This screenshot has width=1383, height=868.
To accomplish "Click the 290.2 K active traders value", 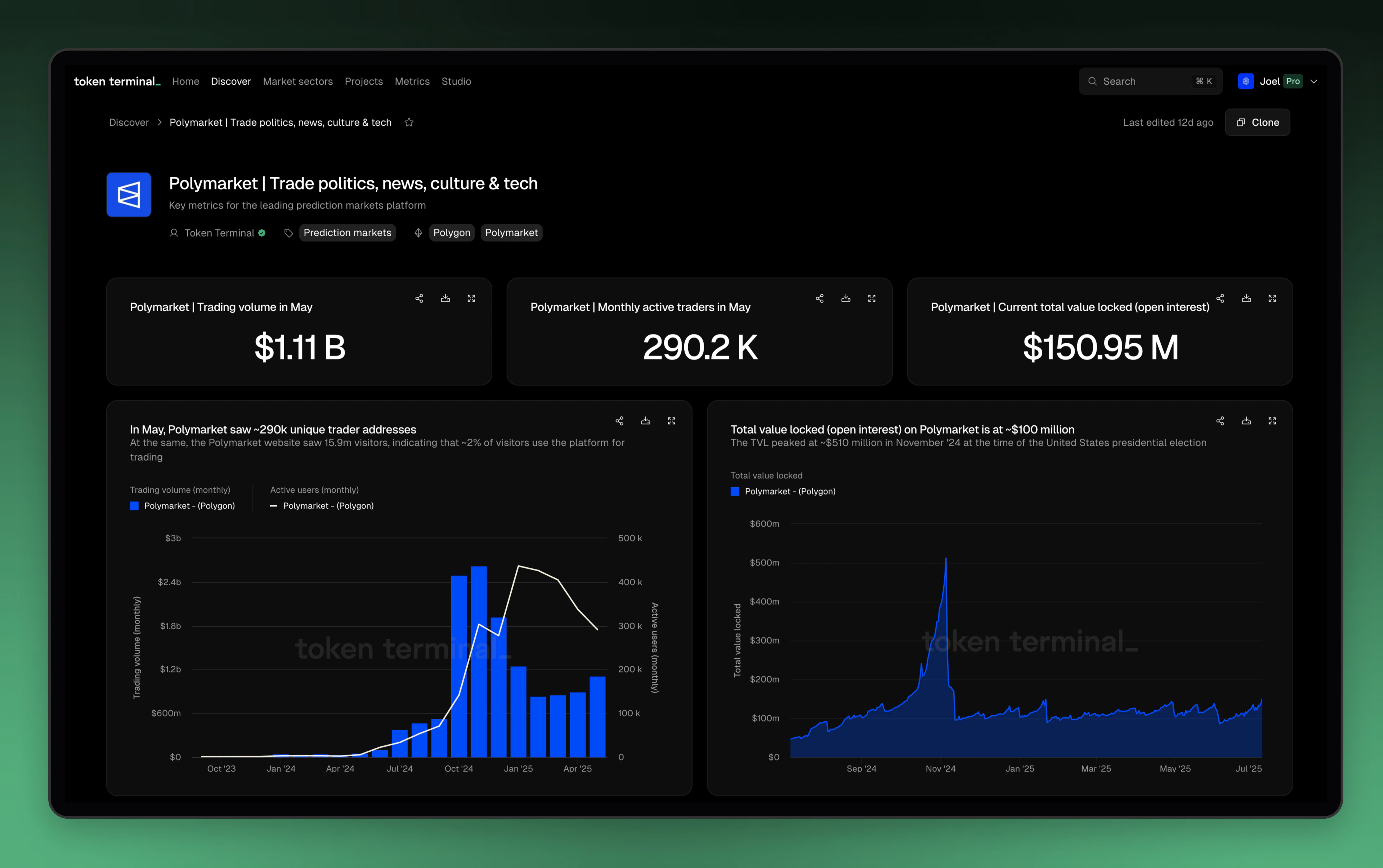I will pyautogui.click(x=700, y=347).
